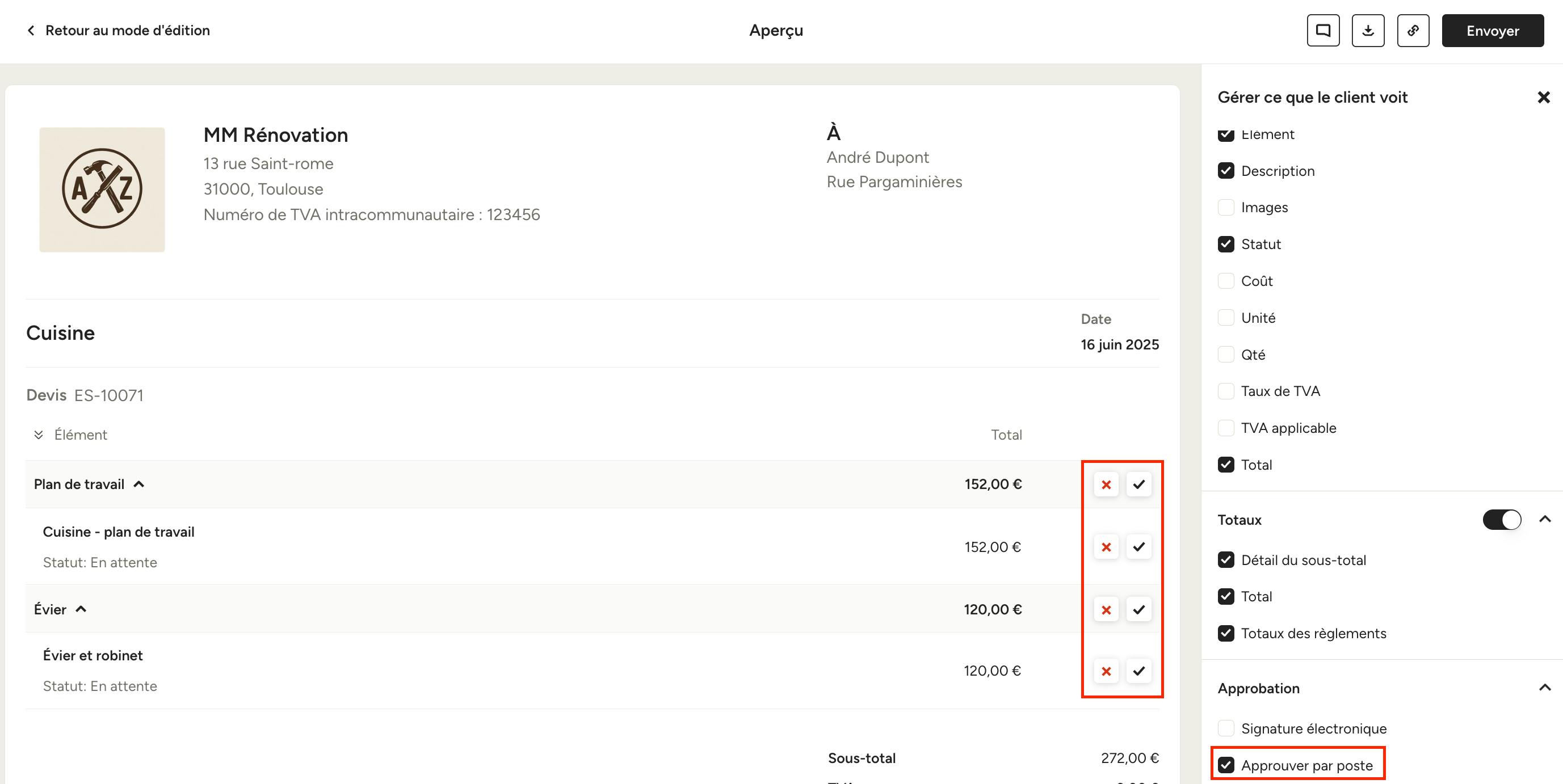Approve the 'Évier' group

tap(1139, 609)
